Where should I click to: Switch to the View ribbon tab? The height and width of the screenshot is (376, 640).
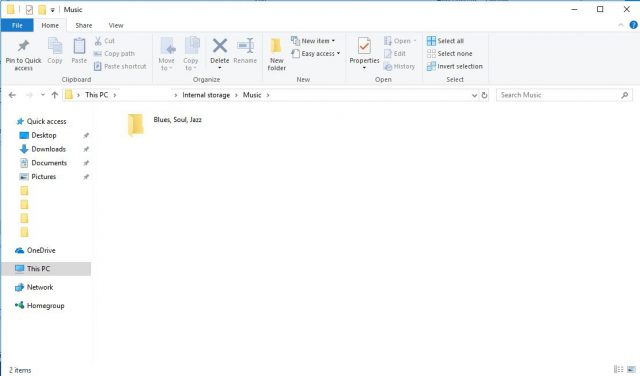[116, 25]
